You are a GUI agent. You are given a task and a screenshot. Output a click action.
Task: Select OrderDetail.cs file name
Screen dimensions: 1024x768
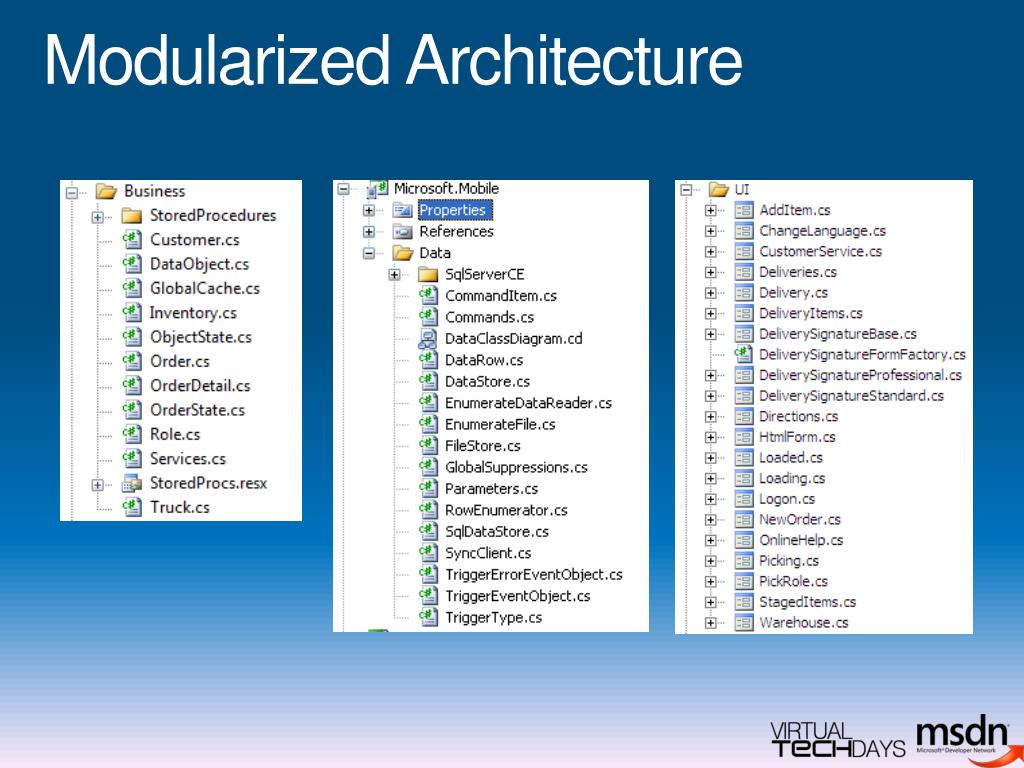click(x=200, y=386)
